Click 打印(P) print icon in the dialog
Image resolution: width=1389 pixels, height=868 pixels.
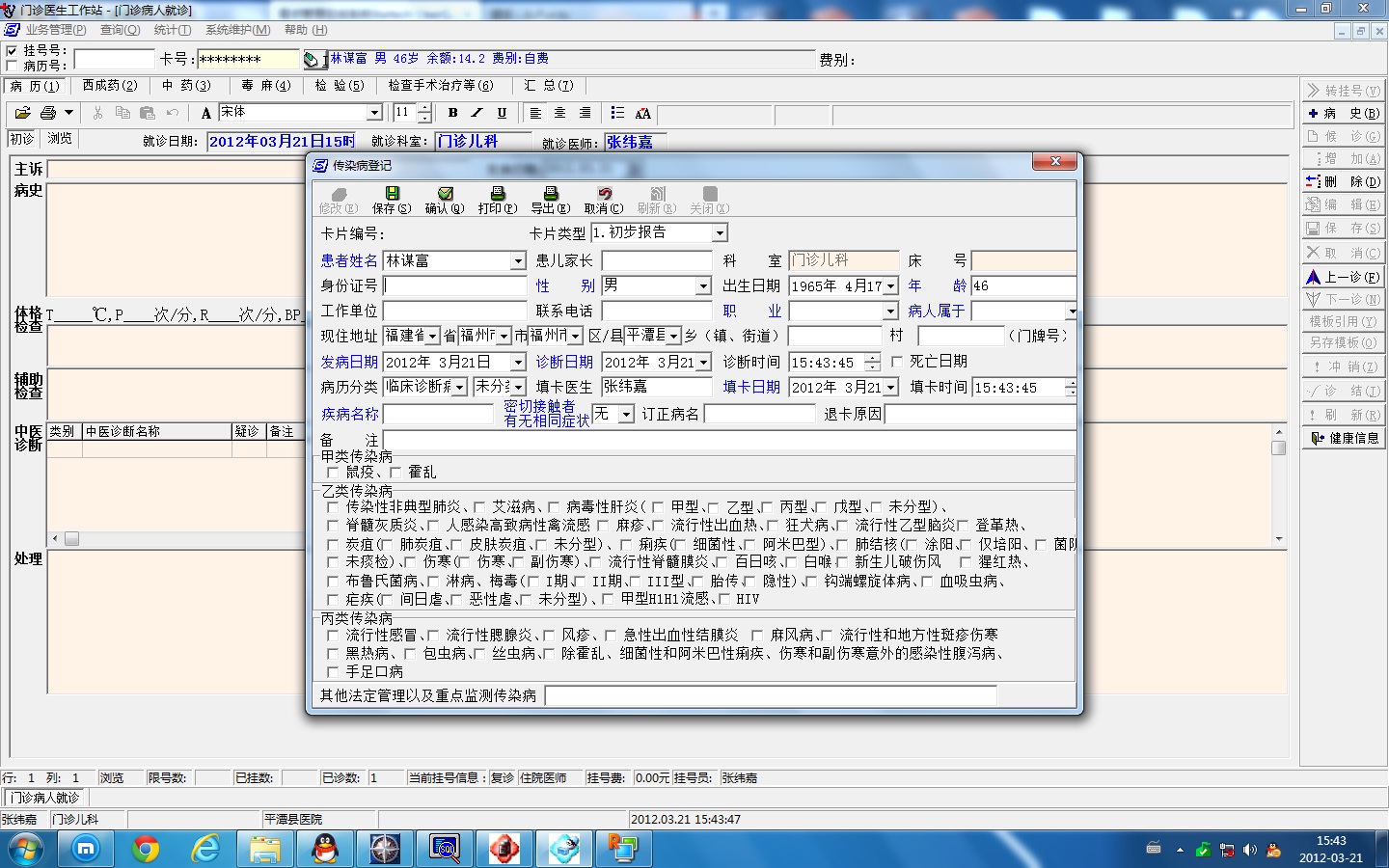click(498, 201)
